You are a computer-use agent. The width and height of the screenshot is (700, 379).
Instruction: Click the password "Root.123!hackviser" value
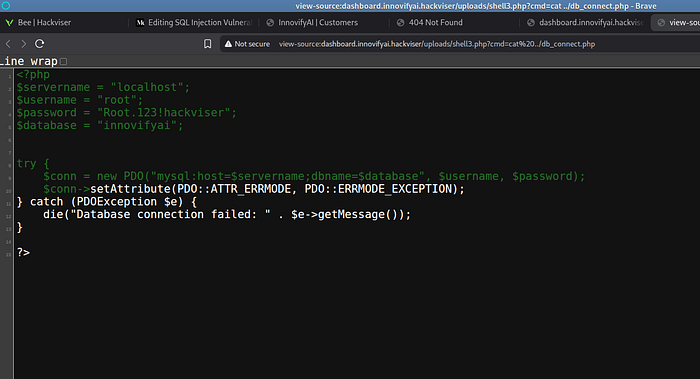coord(163,112)
